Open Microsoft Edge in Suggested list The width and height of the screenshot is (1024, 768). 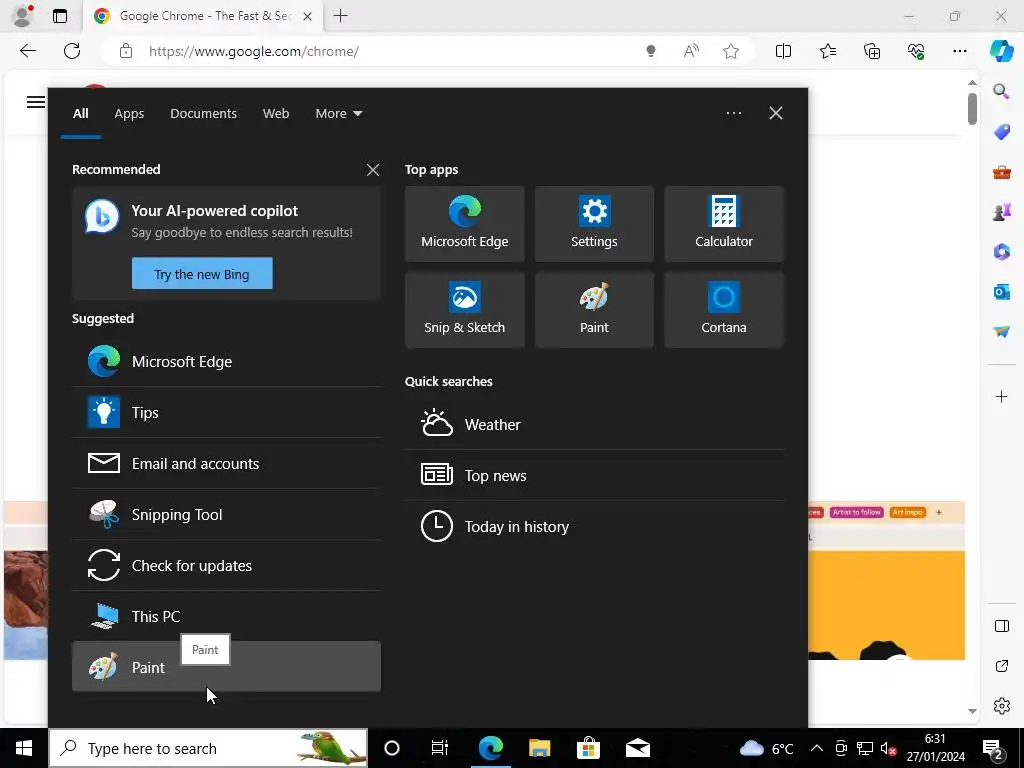tap(226, 362)
